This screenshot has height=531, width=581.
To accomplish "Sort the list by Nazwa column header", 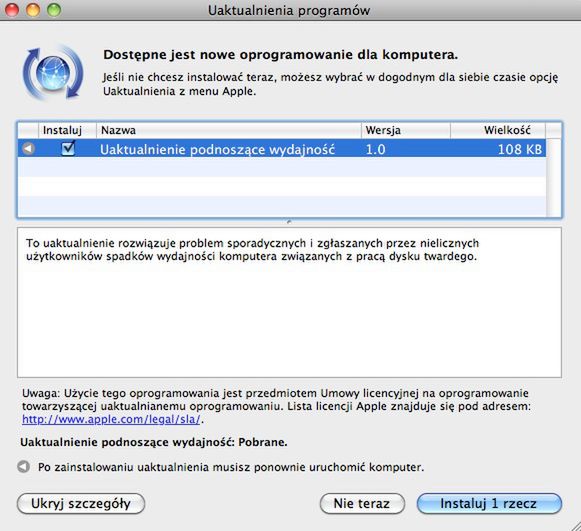I will point(229,130).
